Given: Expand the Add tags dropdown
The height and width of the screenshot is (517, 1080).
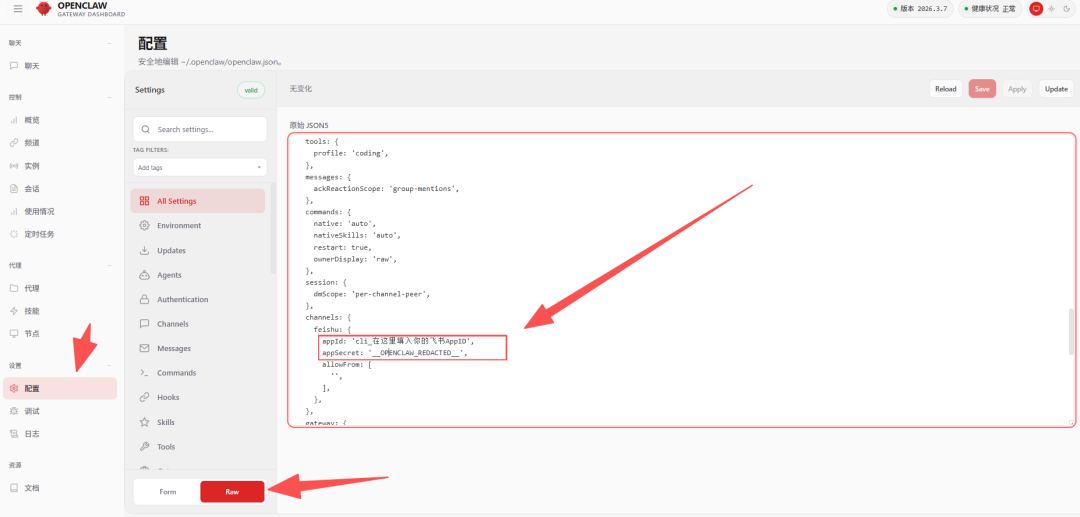Looking at the screenshot, I should click(x=199, y=168).
